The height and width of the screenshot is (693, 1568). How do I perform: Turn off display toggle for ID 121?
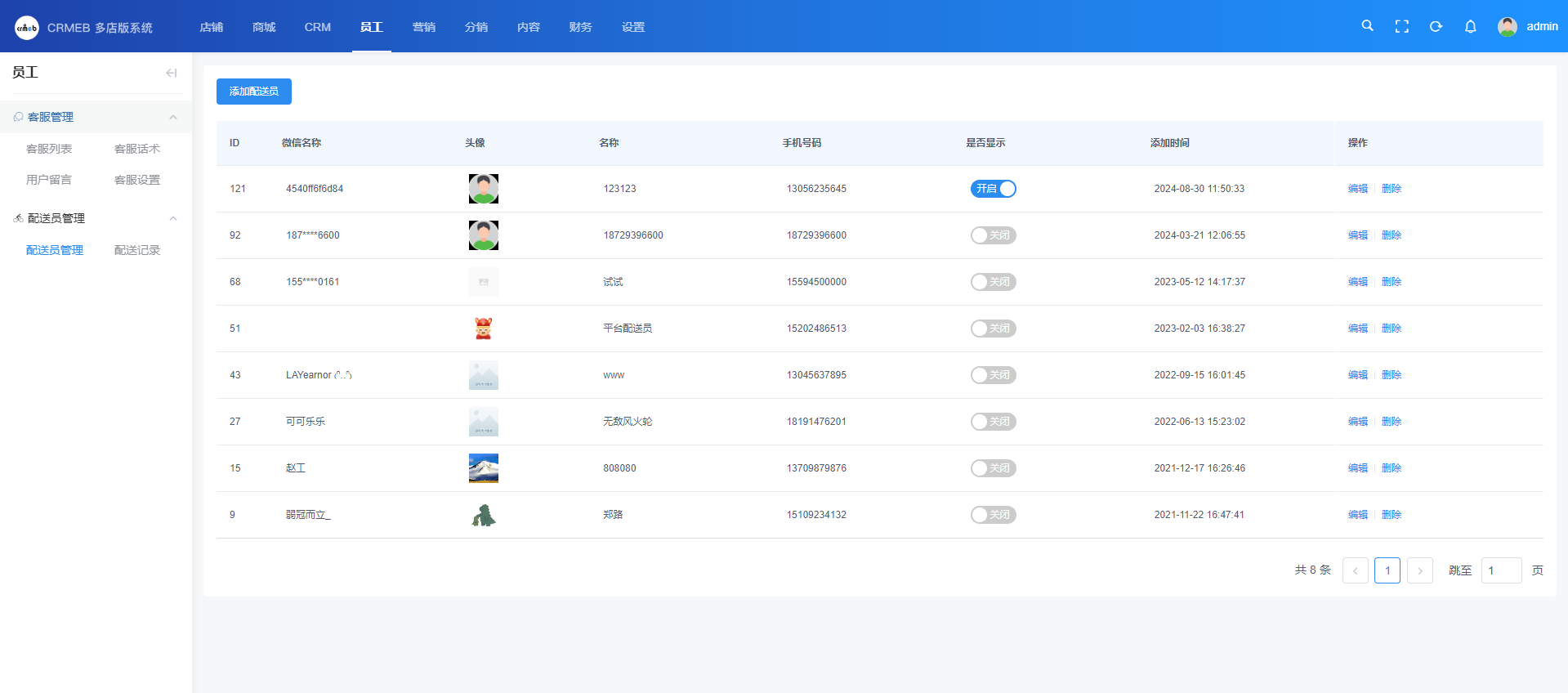tap(993, 189)
